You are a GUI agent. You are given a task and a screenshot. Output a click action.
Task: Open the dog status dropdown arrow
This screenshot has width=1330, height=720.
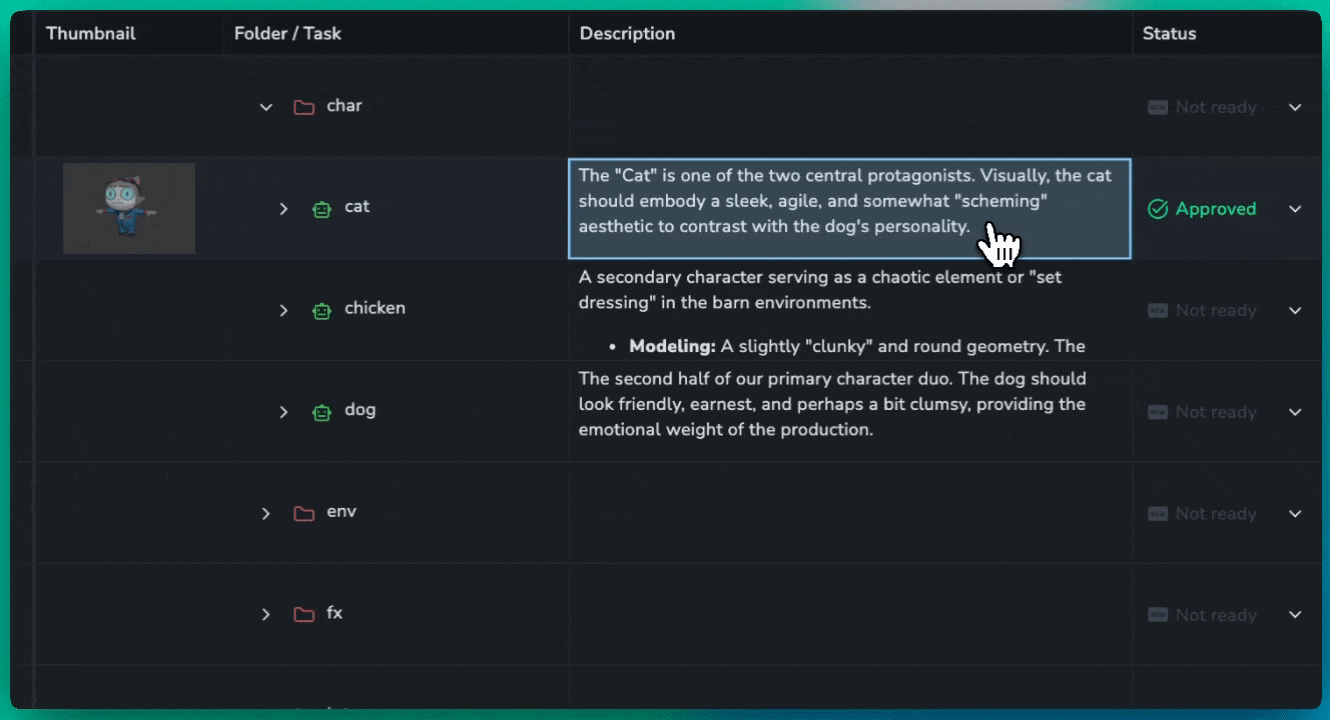(1295, 412)
